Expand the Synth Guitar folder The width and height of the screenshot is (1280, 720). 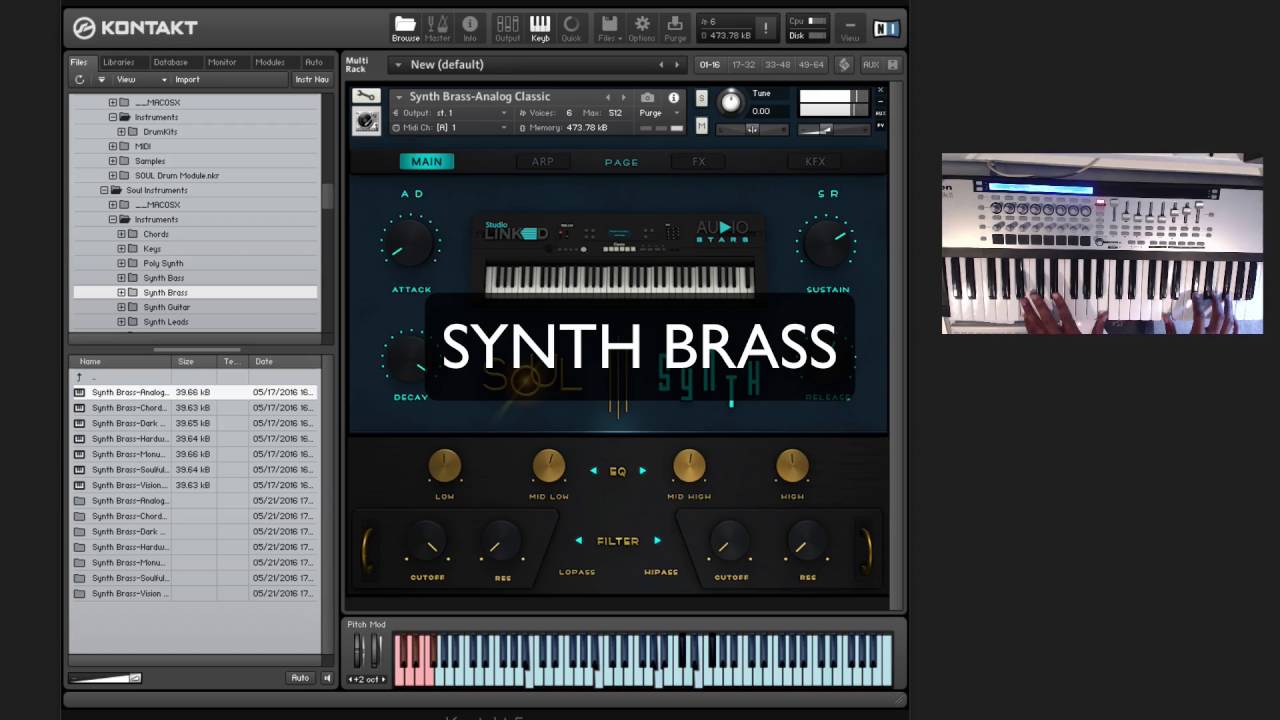pos(122,307)
